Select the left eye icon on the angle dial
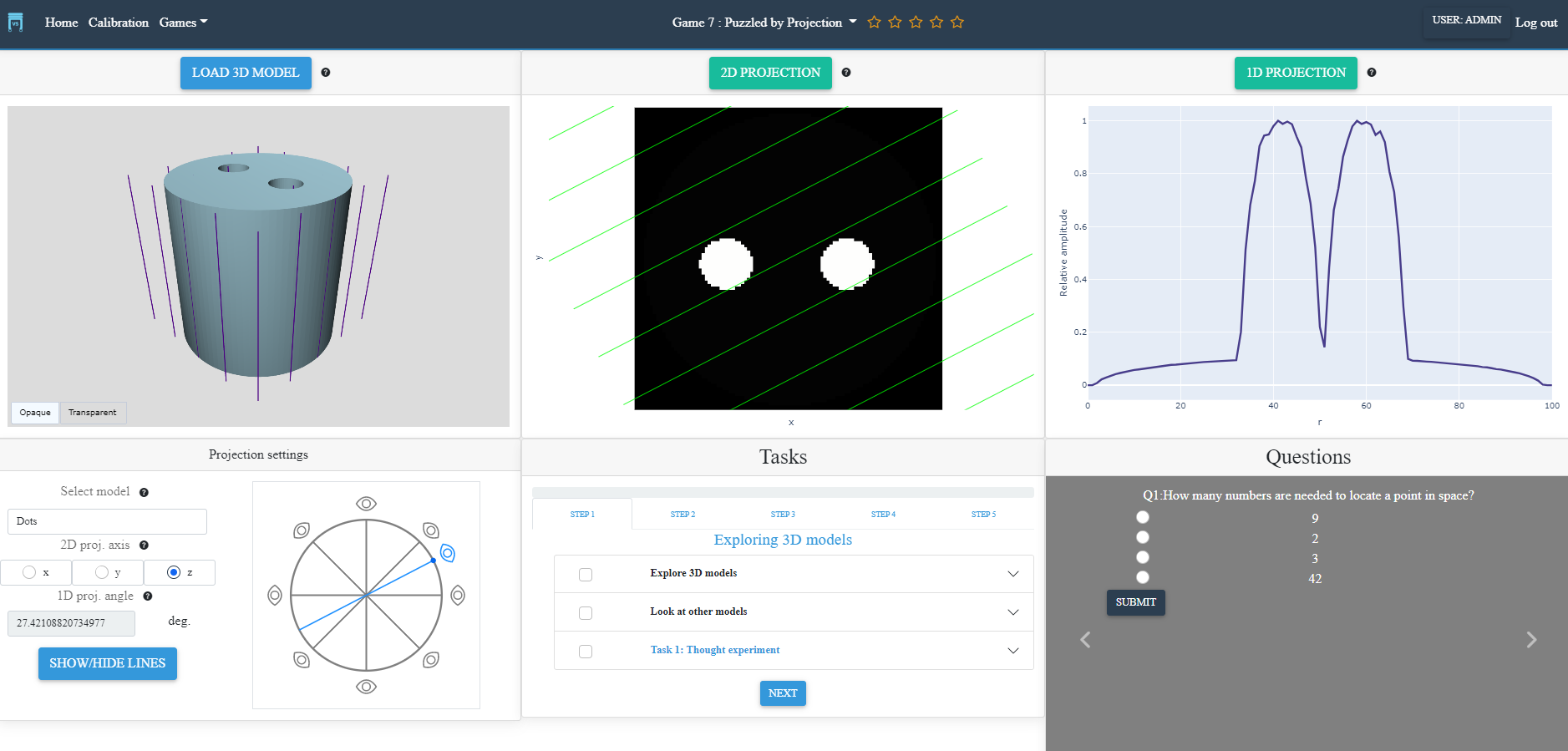Image resolution: width=1568 pixels, height=751 pixels. click(x=275, y=595)
